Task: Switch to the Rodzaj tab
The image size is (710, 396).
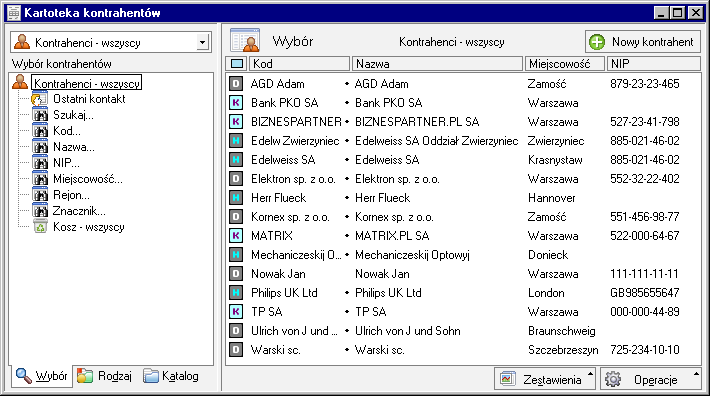Action: [x=105, y=376]
